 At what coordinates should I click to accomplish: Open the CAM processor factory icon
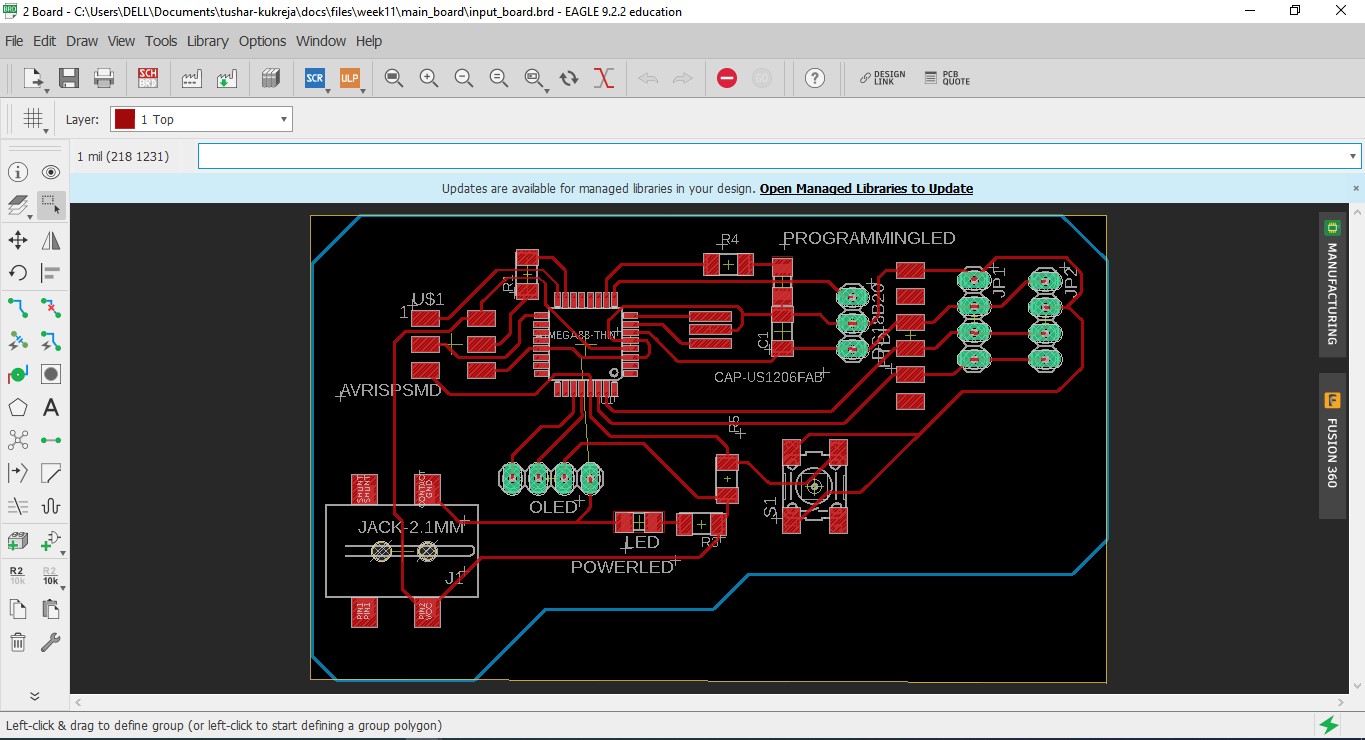(192, 78)
